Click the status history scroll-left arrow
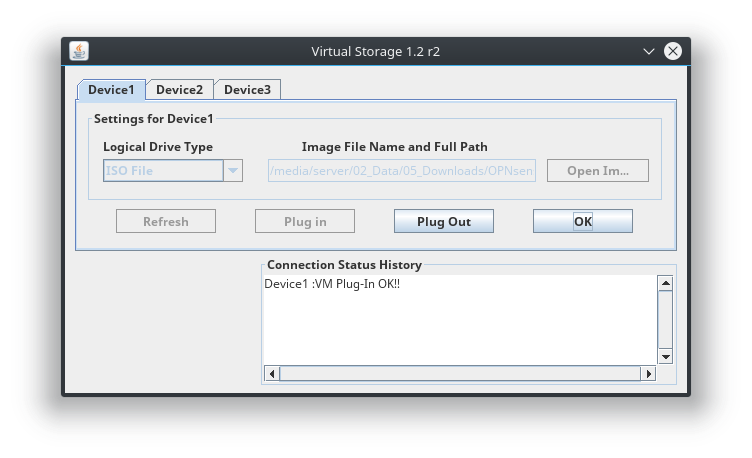752x458 pixels. (x=271, y=374)
